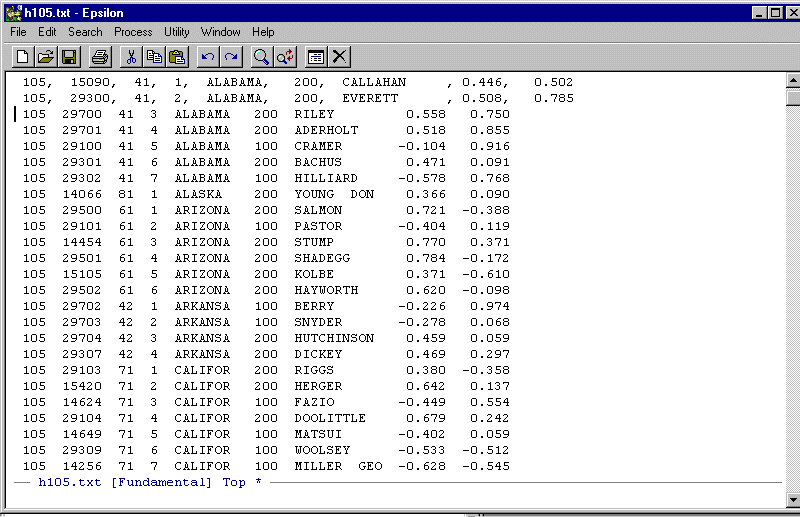The image size is (800, 517).
Task: Open the Search menu
Action: coord(85,32)
